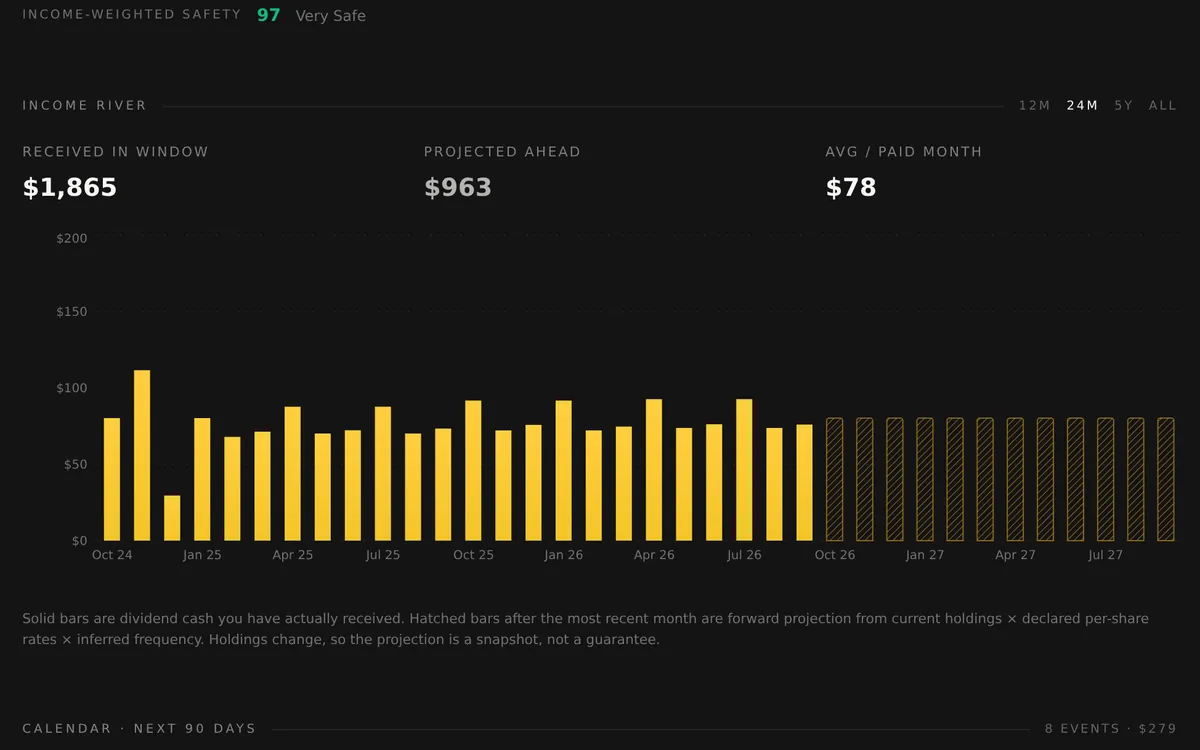Click the $100 y-axis label

72,388
